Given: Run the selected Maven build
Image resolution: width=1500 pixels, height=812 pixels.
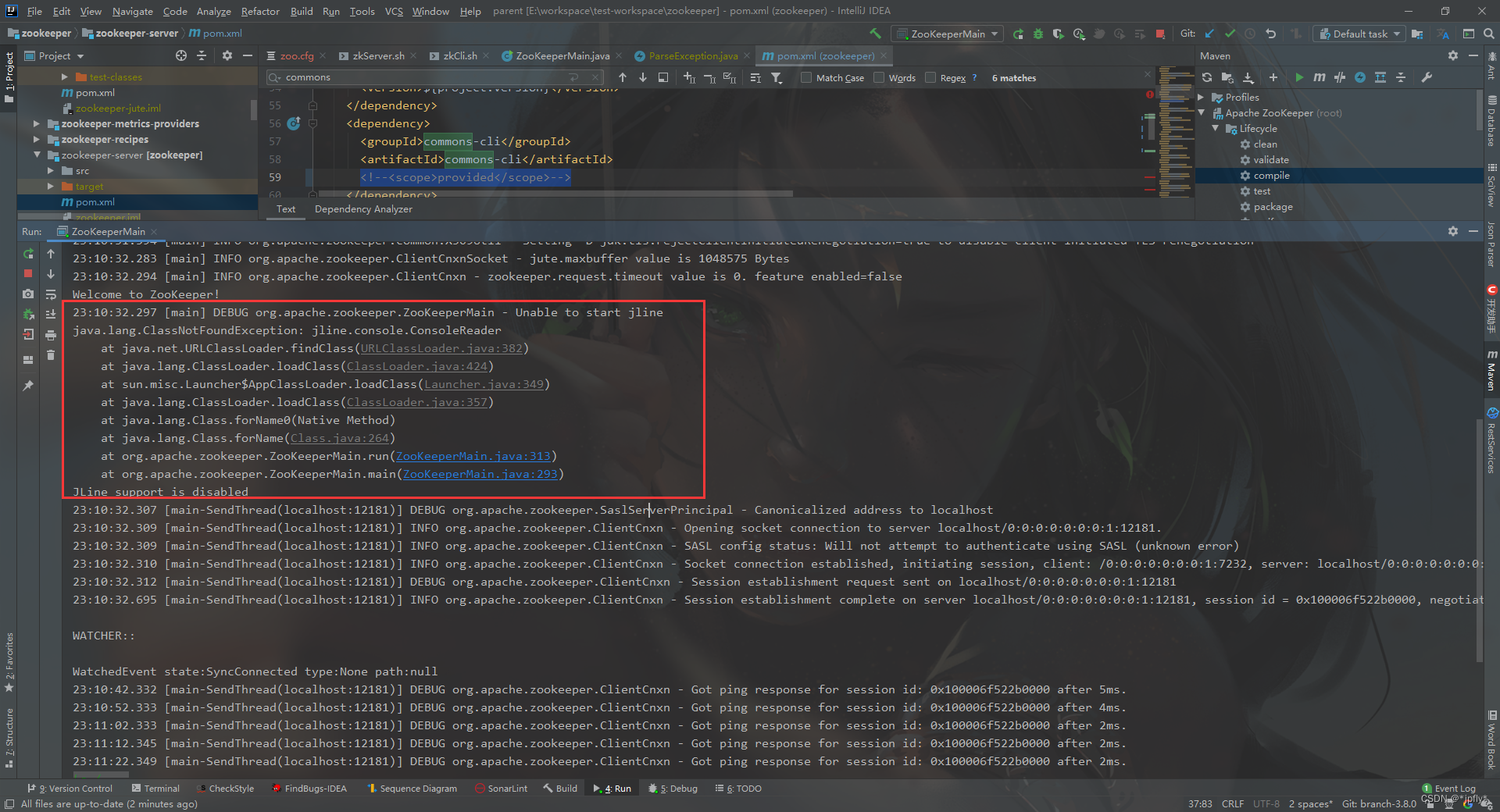Looking at the screenshot, I should coord(1299,77).
